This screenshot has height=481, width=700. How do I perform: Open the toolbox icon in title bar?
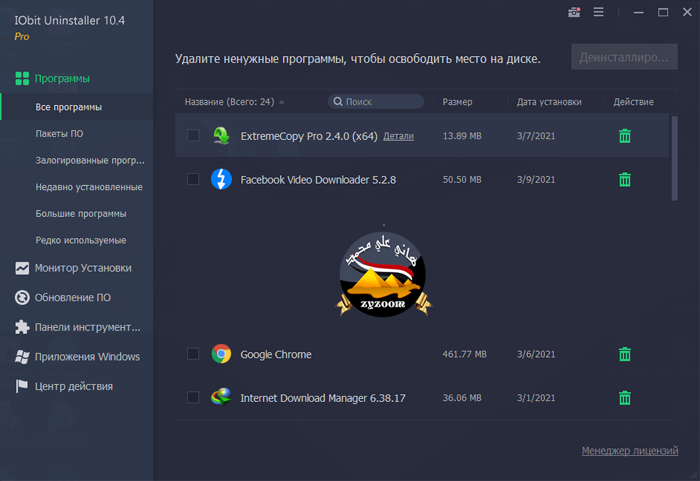coord(574,12)
